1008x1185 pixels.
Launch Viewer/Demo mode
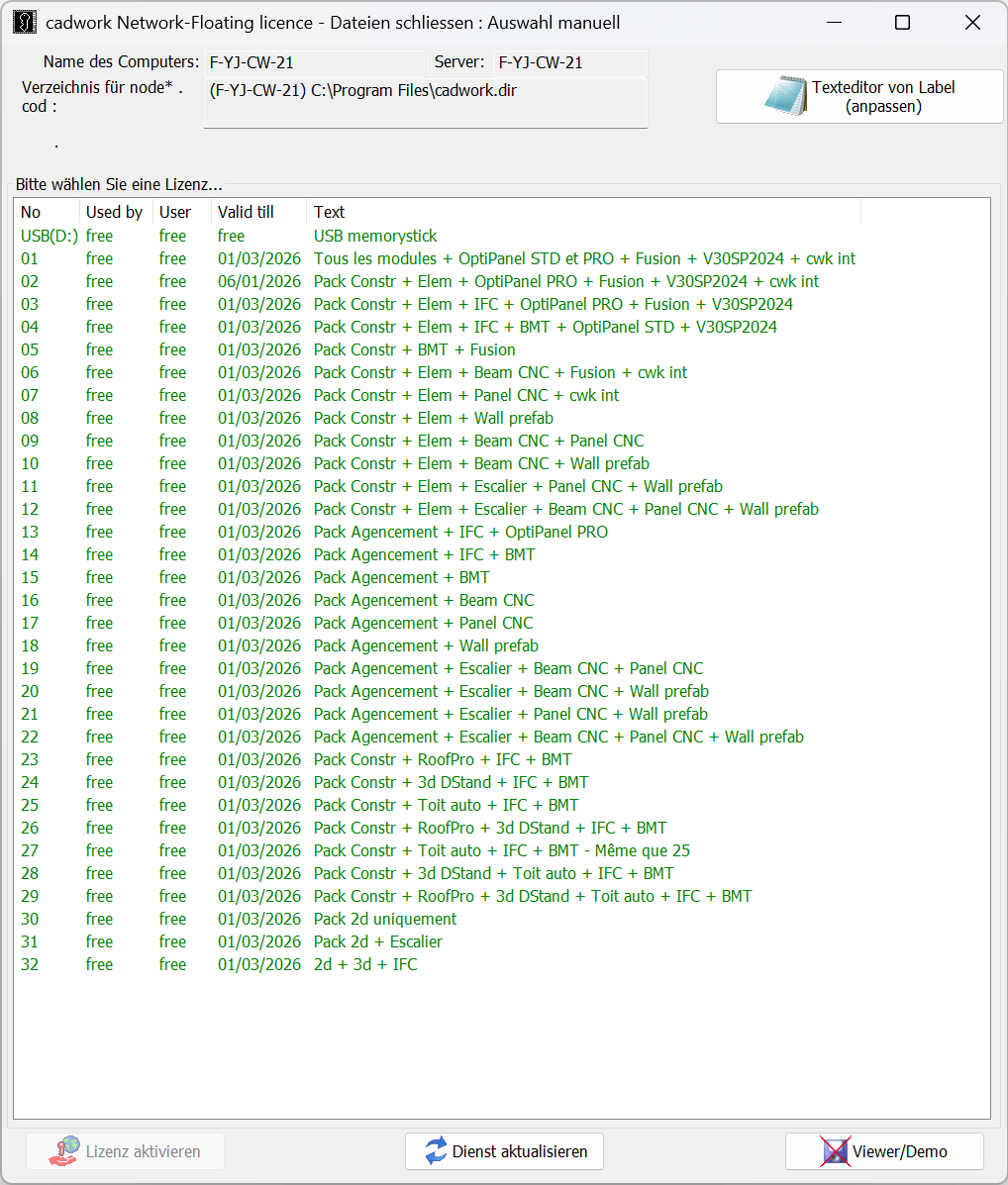coord(884,1151)
